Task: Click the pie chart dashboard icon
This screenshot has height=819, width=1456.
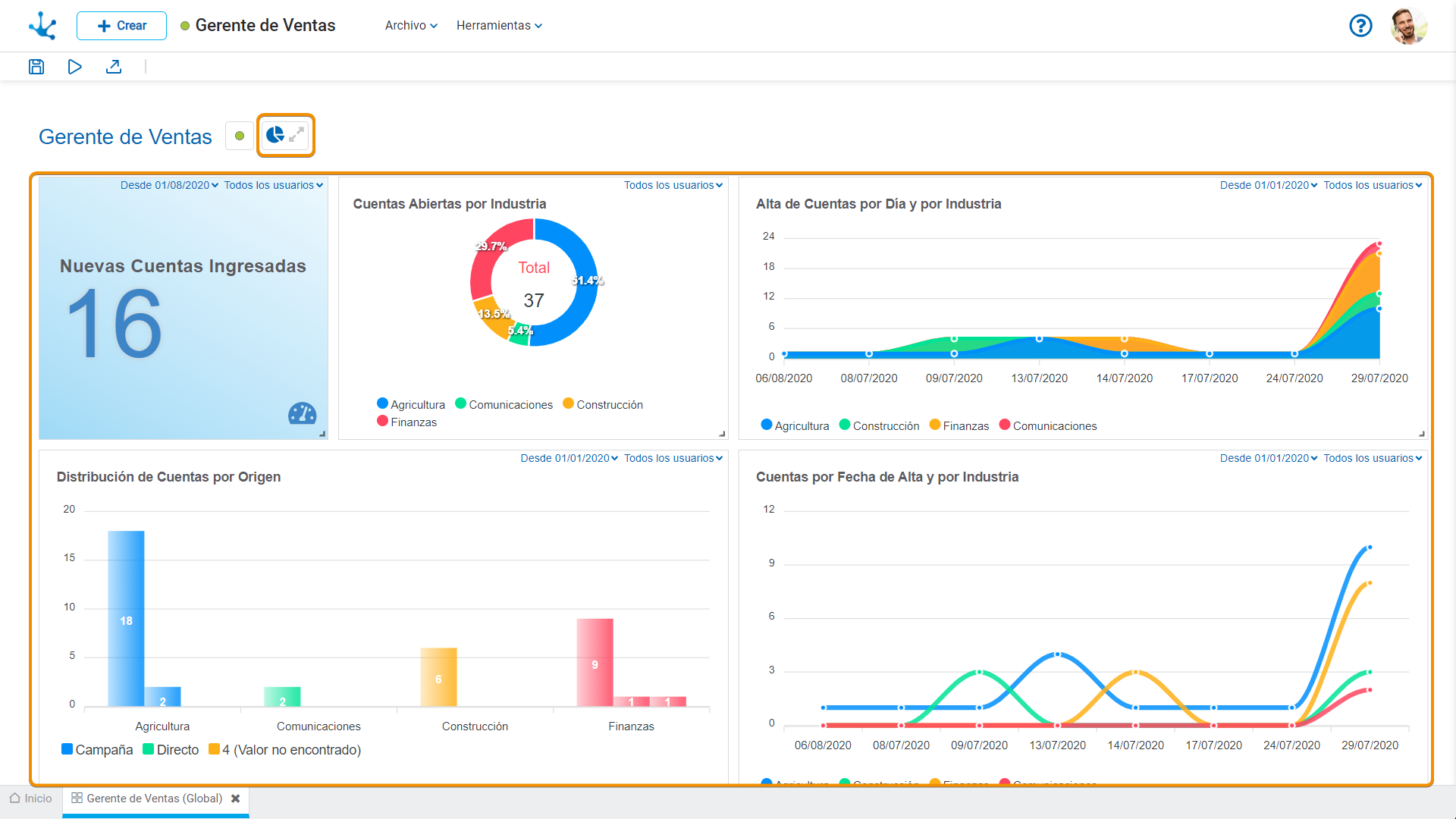Action: (275, 135)
